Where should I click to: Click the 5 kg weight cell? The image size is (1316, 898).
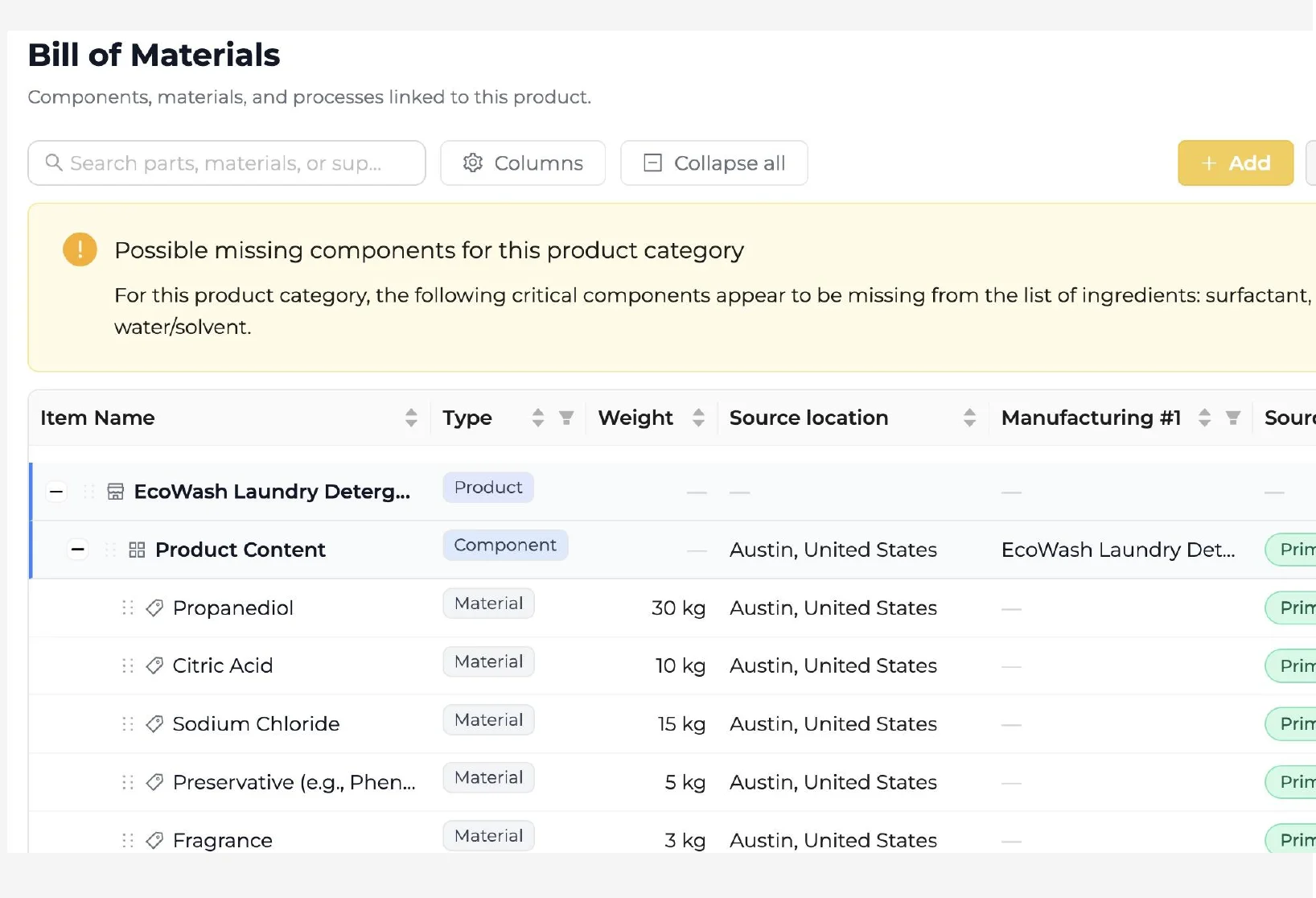[x=685, y=782]
